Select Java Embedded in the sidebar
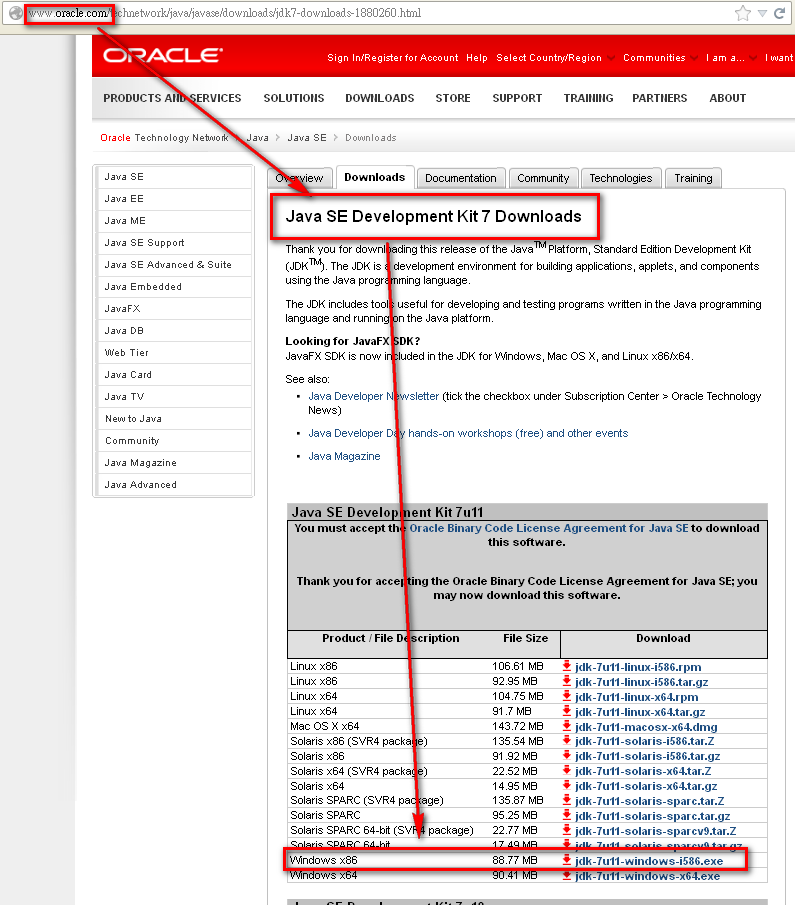This screenshot has height=905, width=795. pos(174,286)
